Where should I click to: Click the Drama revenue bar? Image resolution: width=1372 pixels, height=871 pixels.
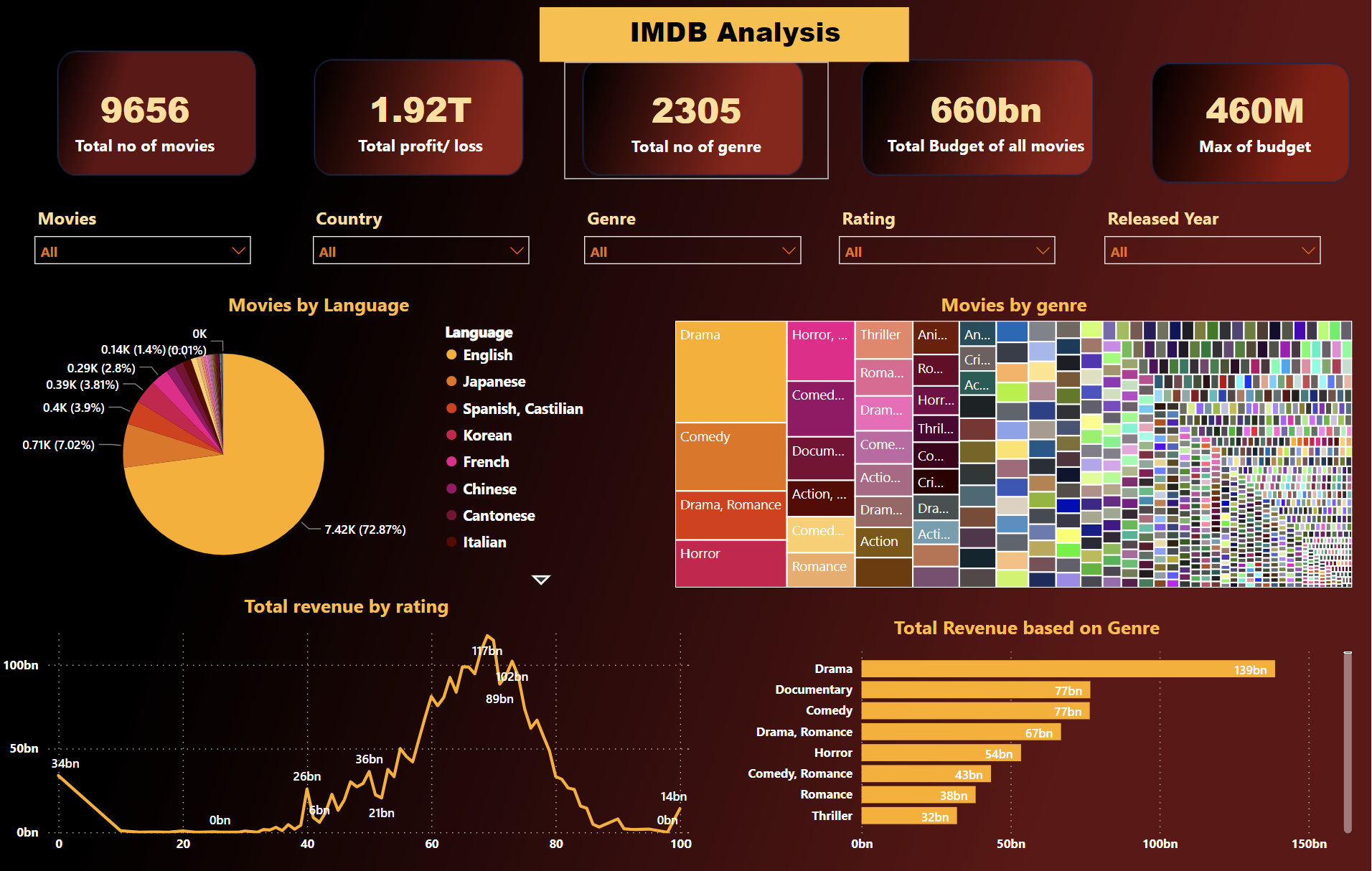[1067, 669]
